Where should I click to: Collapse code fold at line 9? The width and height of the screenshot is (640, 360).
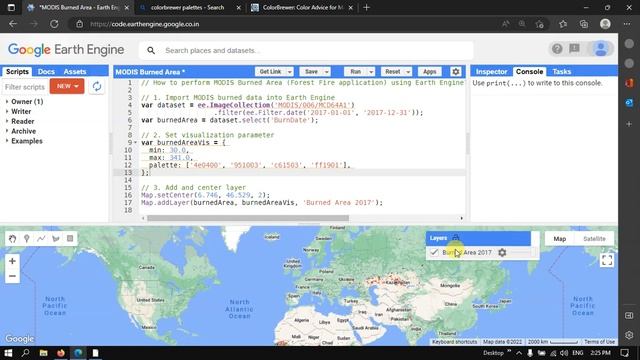(x=136, y=142)
